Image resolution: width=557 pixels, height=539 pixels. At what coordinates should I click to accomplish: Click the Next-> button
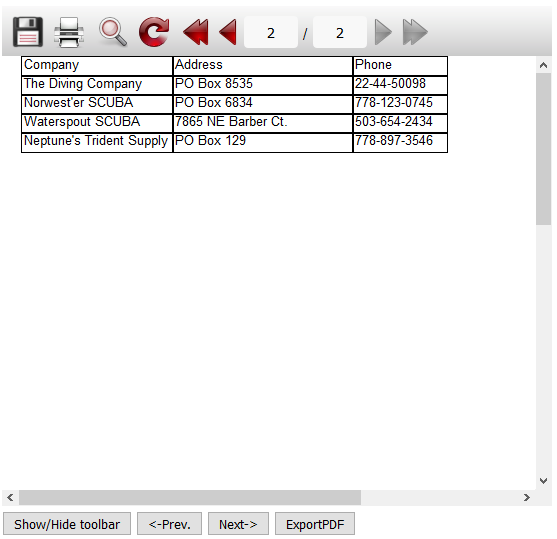[238, 524]
